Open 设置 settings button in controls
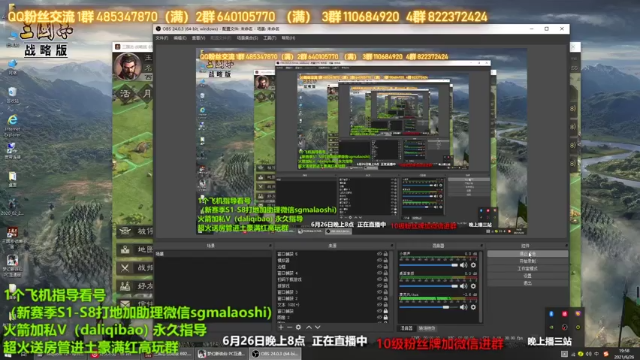This screenshot has width=640, height=360. [x=527, y=276]
